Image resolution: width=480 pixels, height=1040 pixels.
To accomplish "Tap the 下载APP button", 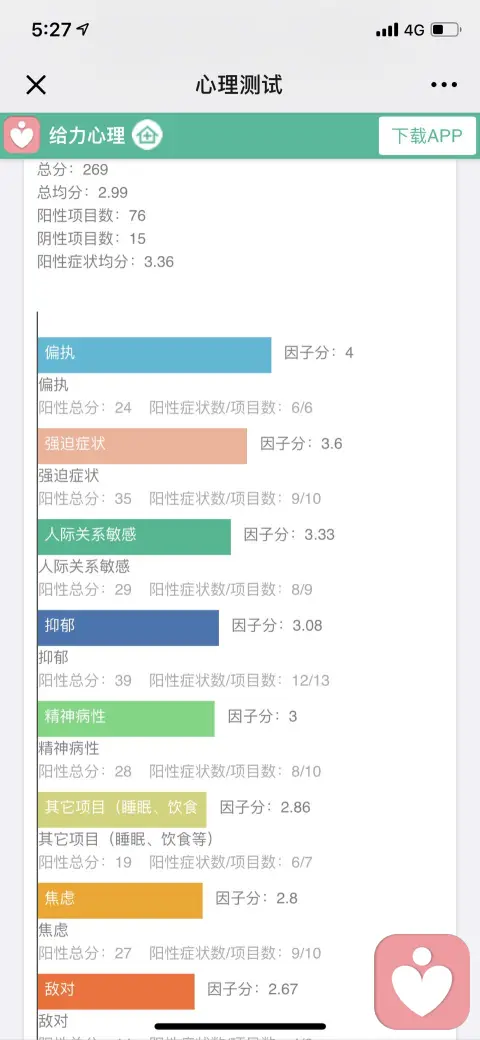I will point(427,136).
